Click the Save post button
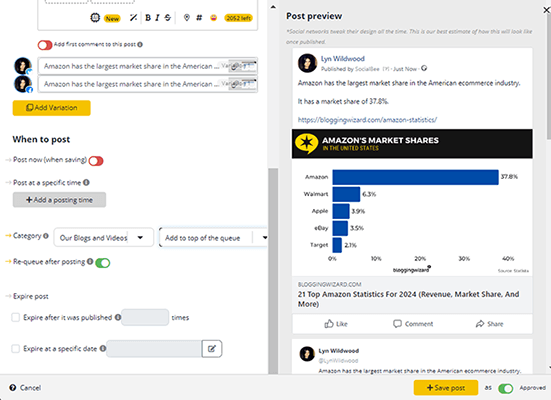Screen dimensions: 551x400 tap(446, 388)
